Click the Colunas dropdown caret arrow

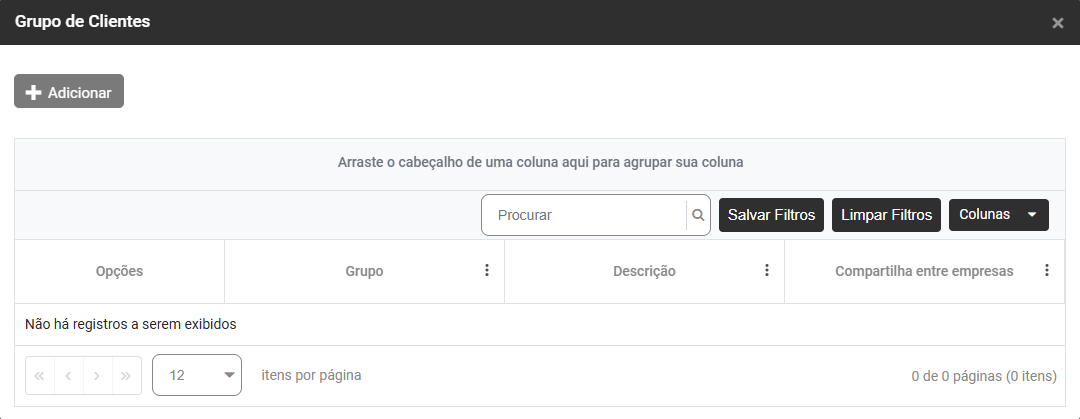click(x=1032, y=215)
